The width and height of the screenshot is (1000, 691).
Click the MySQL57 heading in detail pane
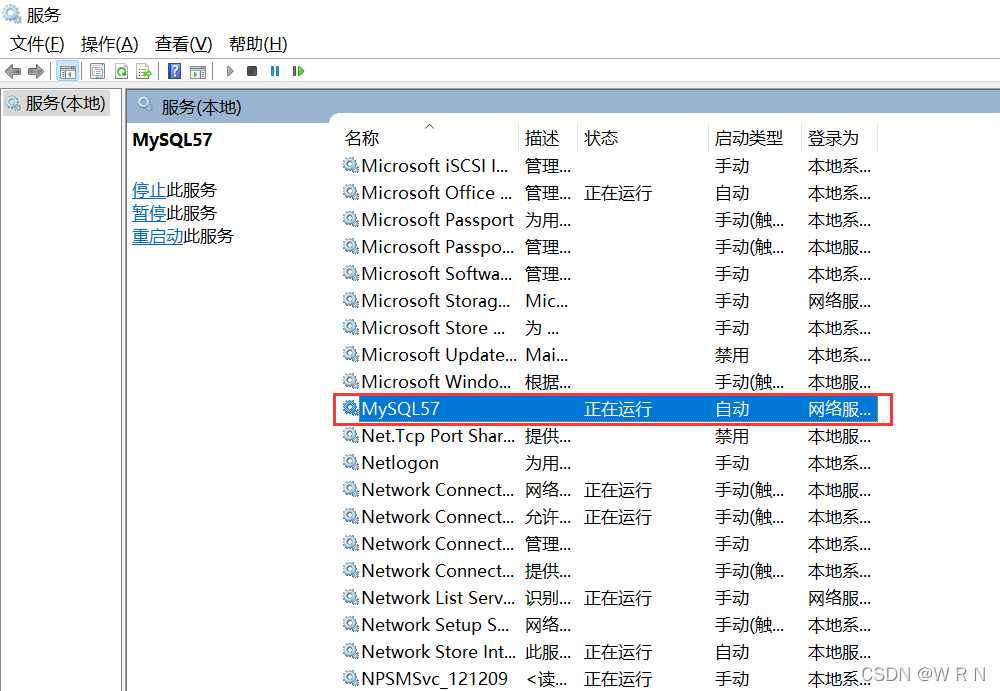pos(172,140)
